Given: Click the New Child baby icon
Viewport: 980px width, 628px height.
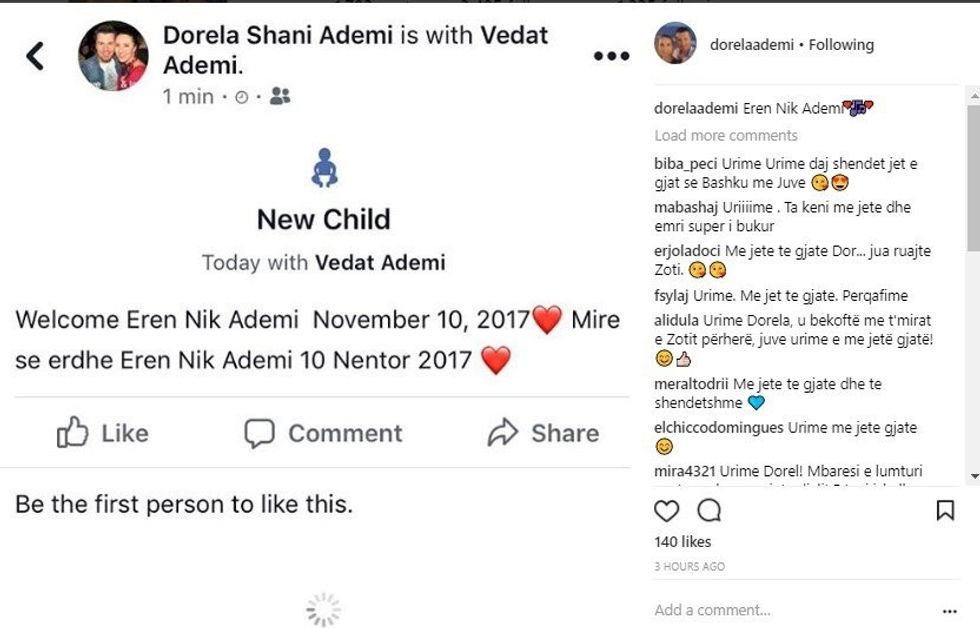Looking at the screenshot, I should pos(324,168).
